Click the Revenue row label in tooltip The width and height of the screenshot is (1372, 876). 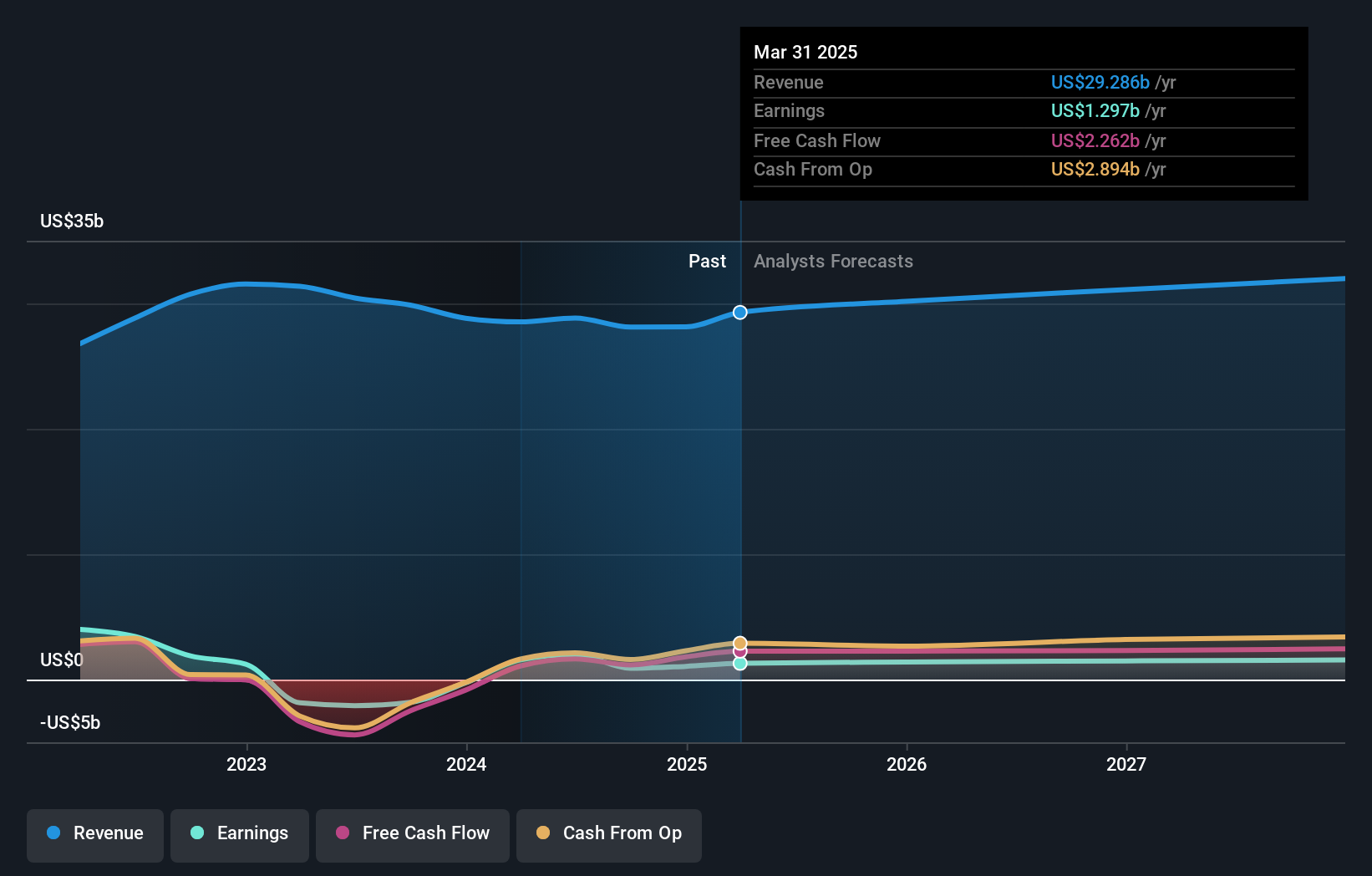coord(789,83)
